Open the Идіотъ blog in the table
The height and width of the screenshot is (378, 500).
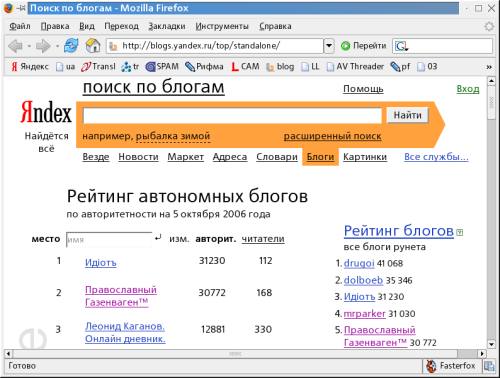[x=101, y=263]
